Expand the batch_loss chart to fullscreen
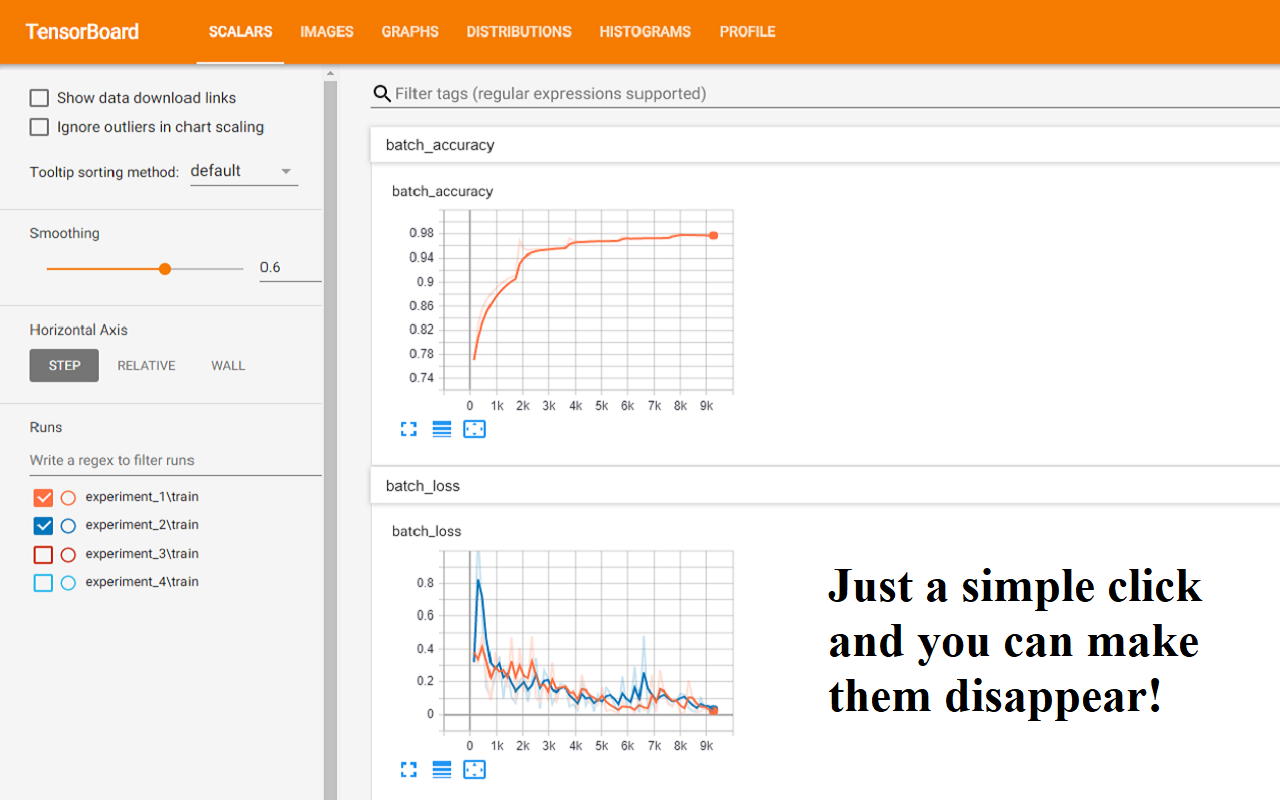The image size is (1280, 800). [408, 770]
